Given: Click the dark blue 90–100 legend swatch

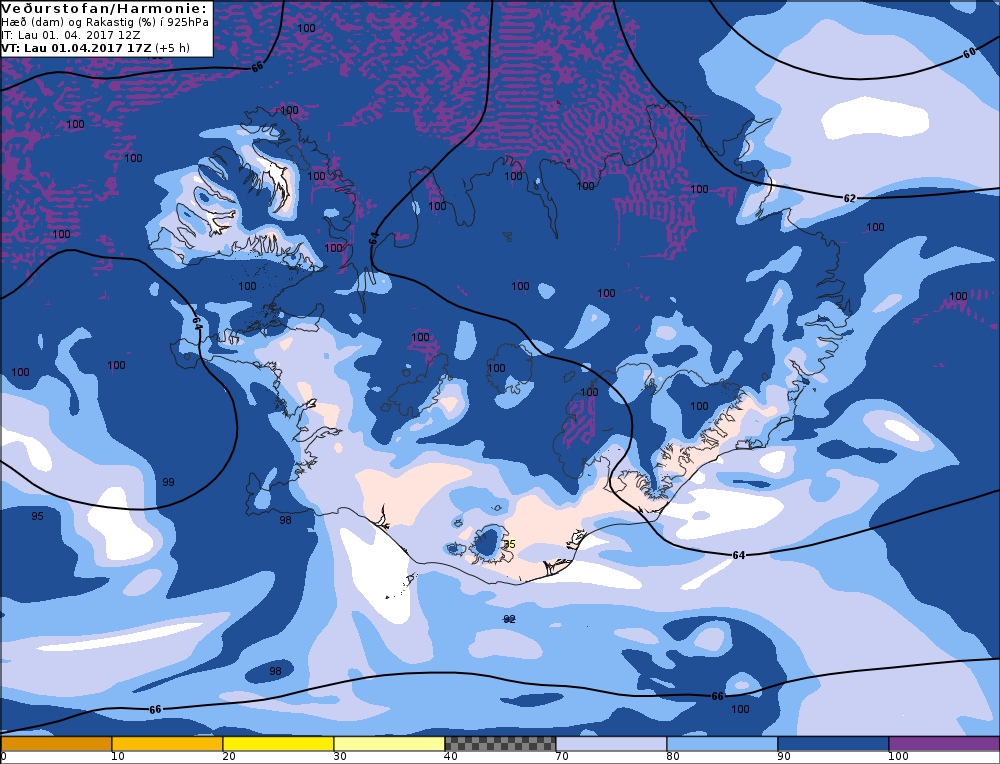Looking at the screenshot, I should click(833, 744).
